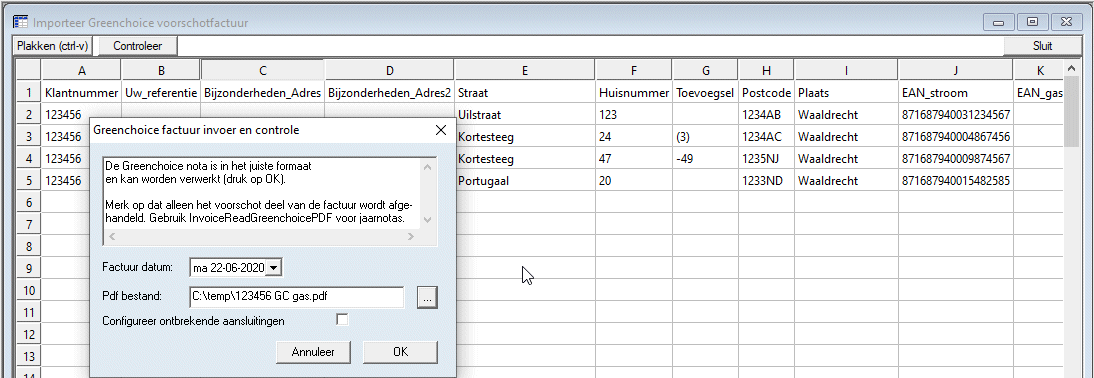The image size is (1094, 378).
Task: Select column H header
Action: pos(766,70)
